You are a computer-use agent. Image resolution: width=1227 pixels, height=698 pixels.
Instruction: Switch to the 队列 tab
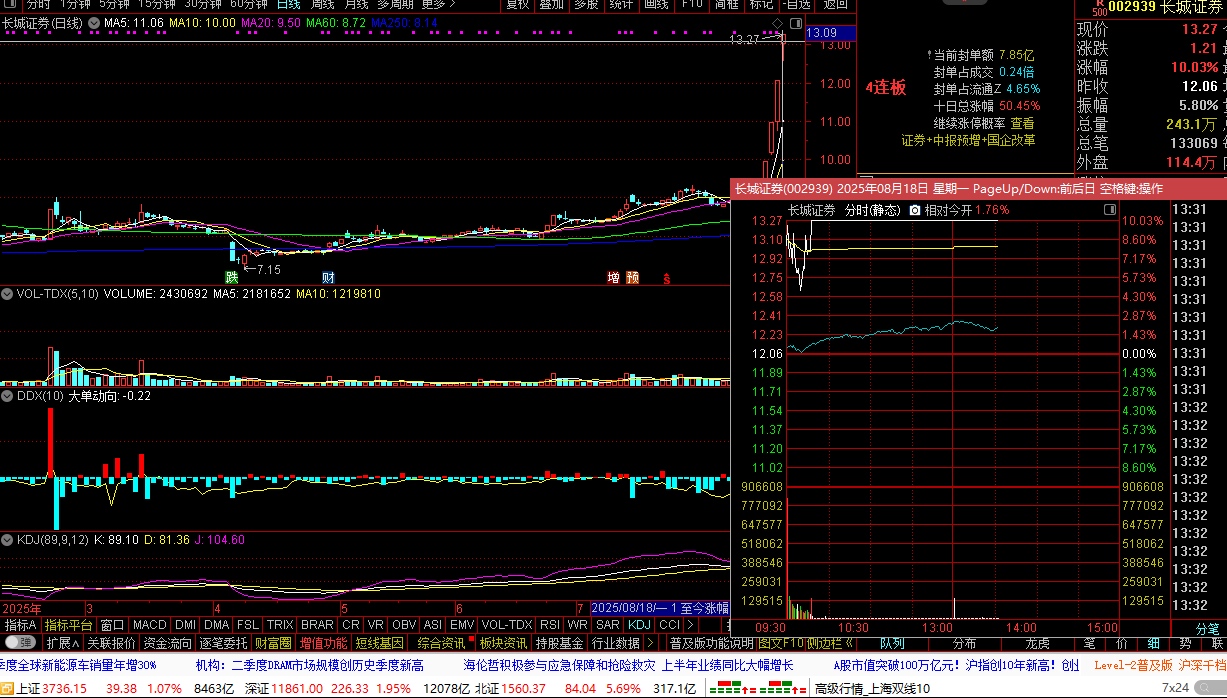tap(892, 643)
